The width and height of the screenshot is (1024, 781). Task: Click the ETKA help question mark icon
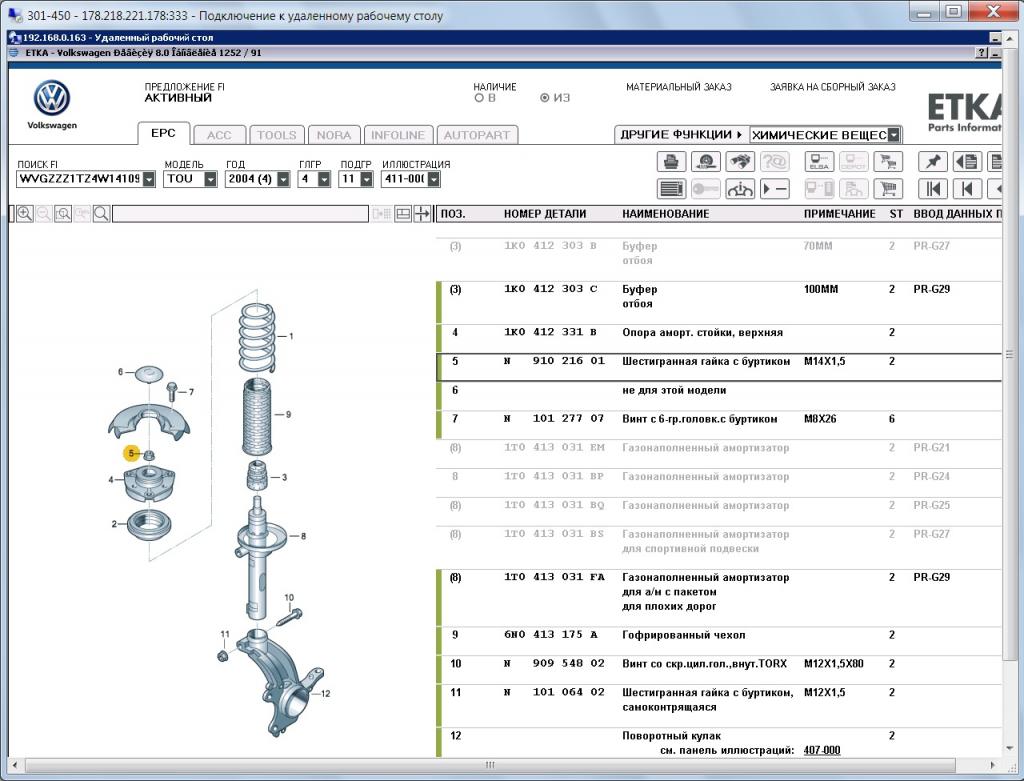coord(981,53)
